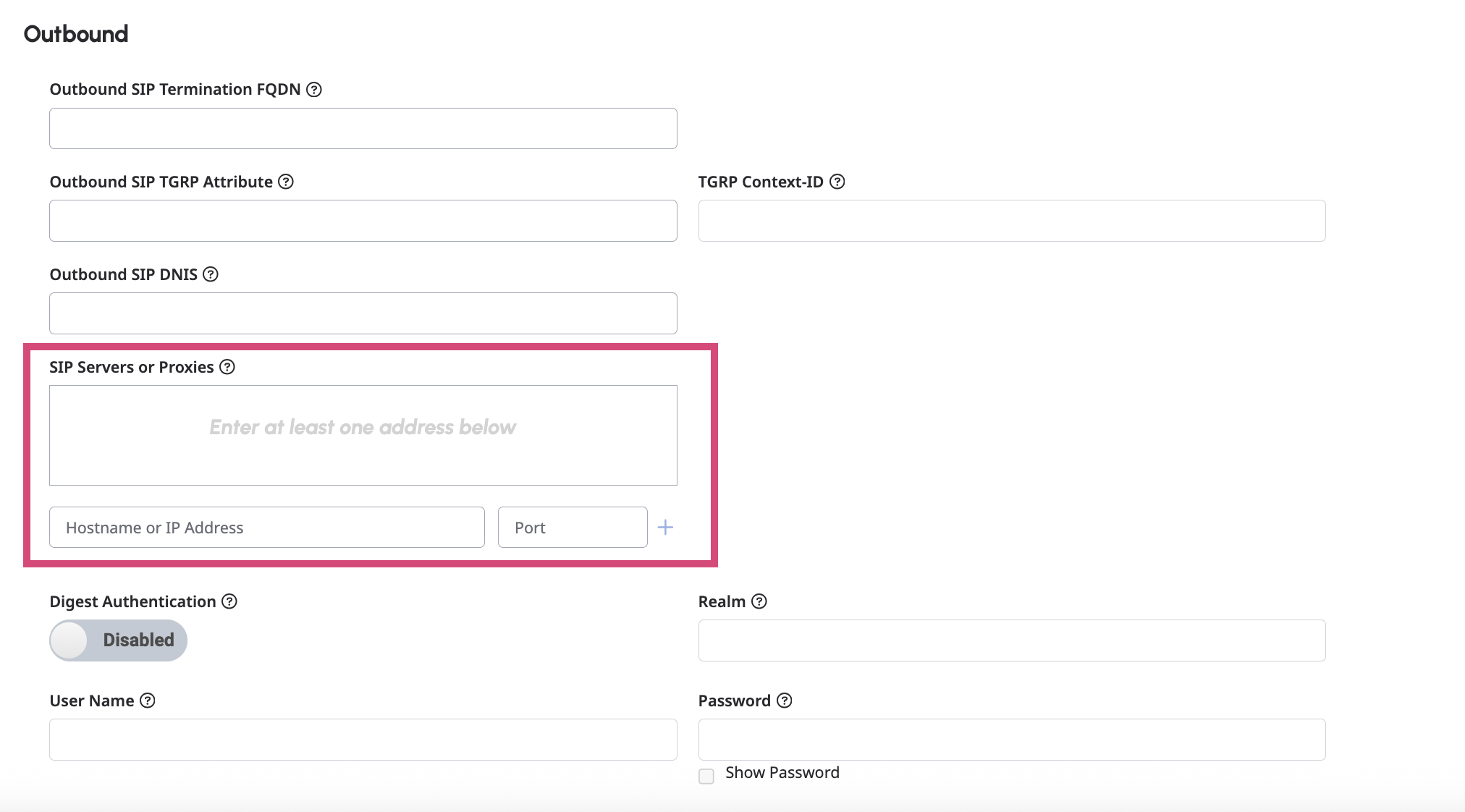Click the SIP servers address list box
Viewport: 1465px width, 812px height.
coord(363,435)
